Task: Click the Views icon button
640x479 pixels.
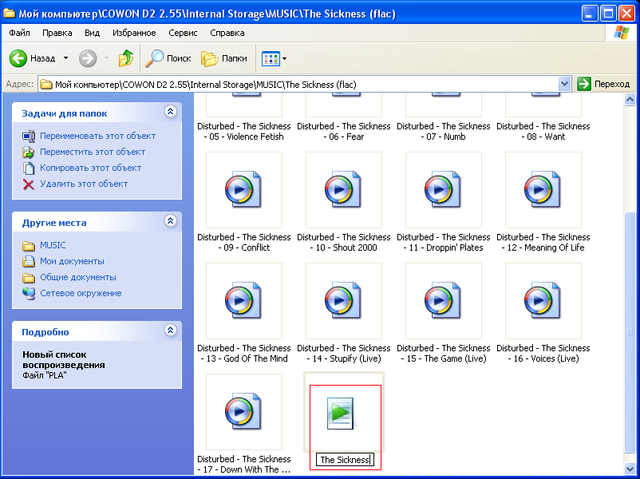Action: [x=271, y=58]
